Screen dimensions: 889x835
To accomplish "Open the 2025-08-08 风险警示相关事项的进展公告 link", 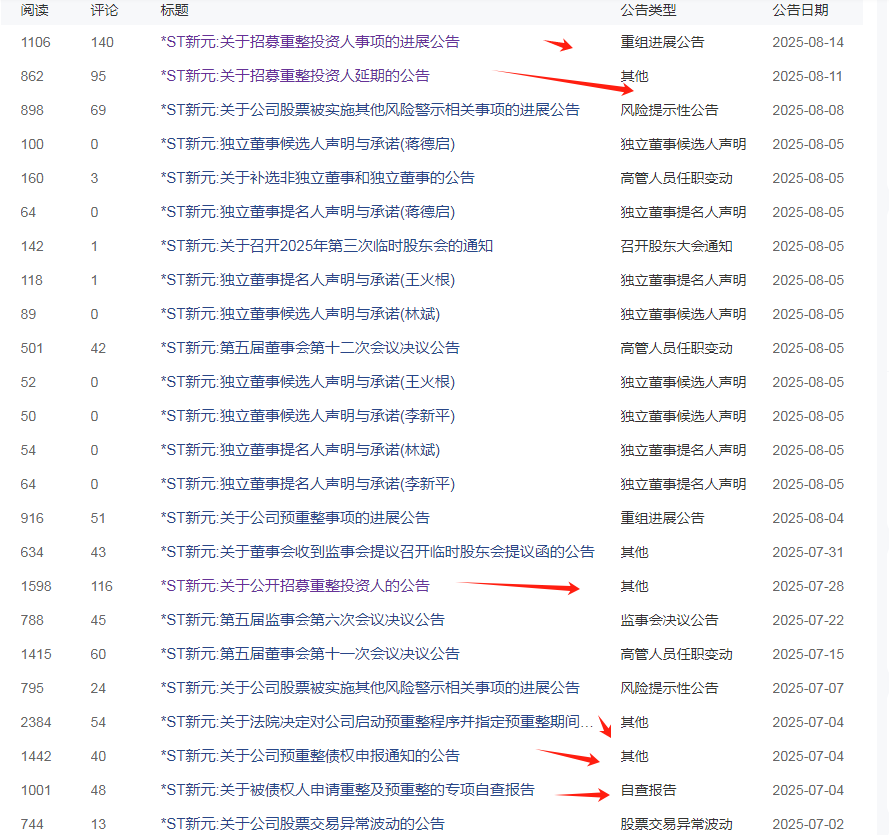I will click(x=370, y=110).
